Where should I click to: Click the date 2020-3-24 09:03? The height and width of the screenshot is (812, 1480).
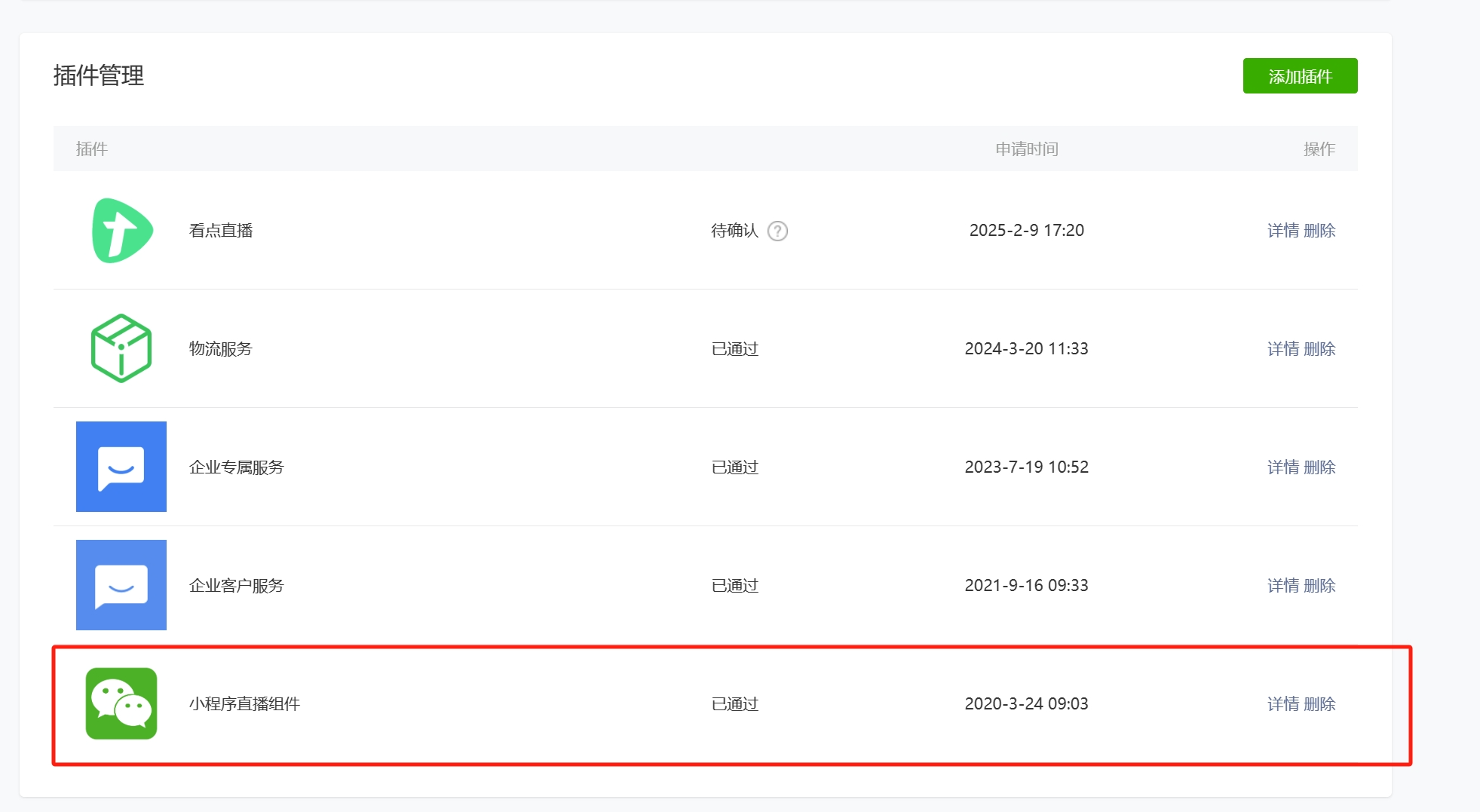coord(1027,704)
